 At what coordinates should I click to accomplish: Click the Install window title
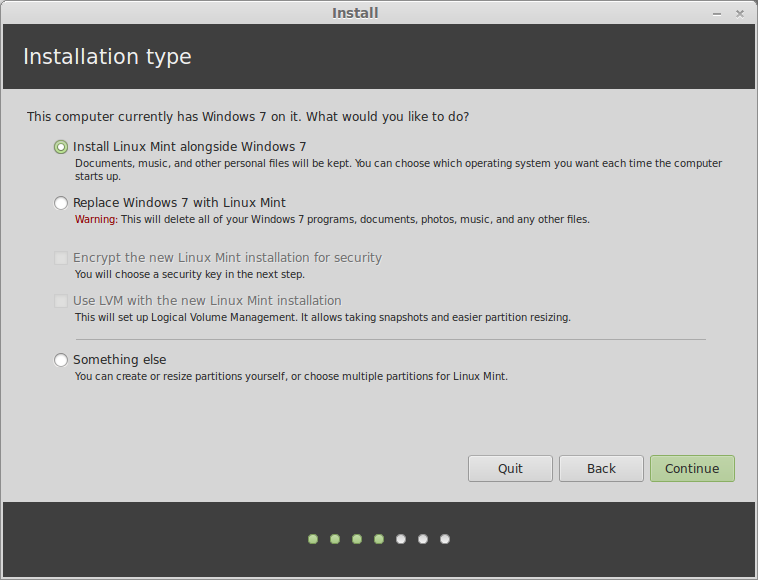tap(355, 13)
